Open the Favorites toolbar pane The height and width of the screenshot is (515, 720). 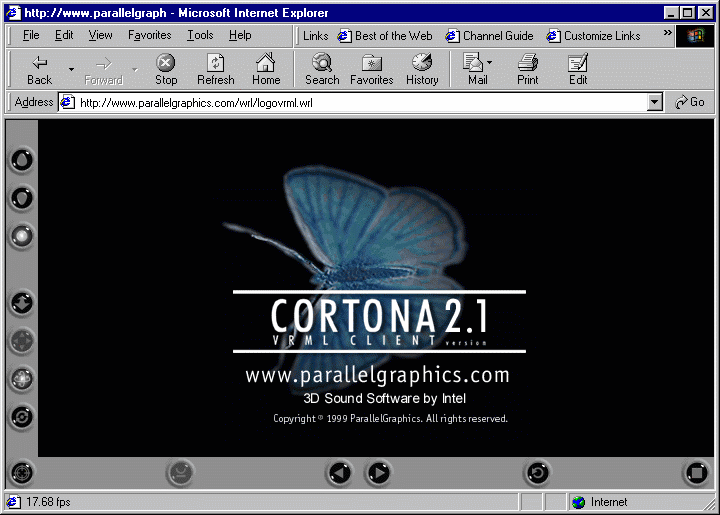coord(371,70)
